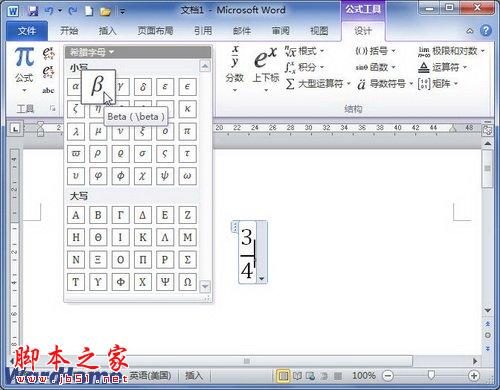The image size is (500, 390).
Task: Switch to the 页面布局 Page Layout tab
Action: pyautogui.click(x=155, y=31)
